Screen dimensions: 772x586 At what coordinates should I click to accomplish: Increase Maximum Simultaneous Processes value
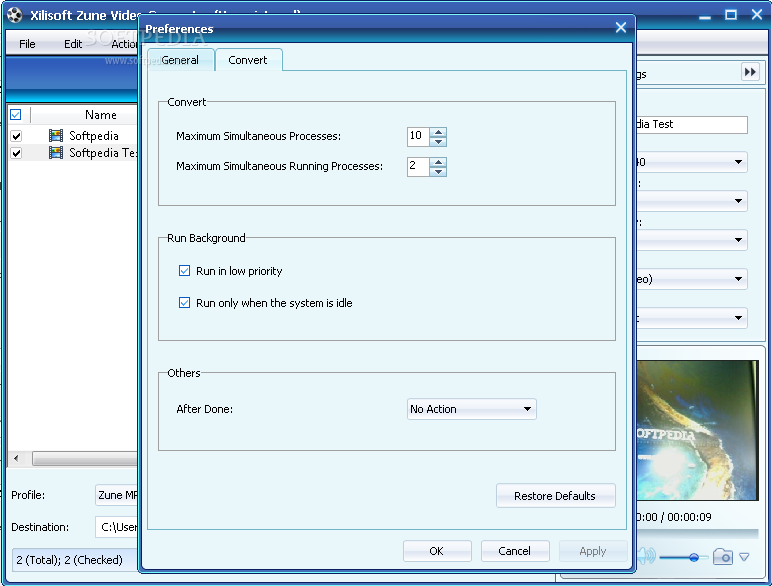(438, 131)
